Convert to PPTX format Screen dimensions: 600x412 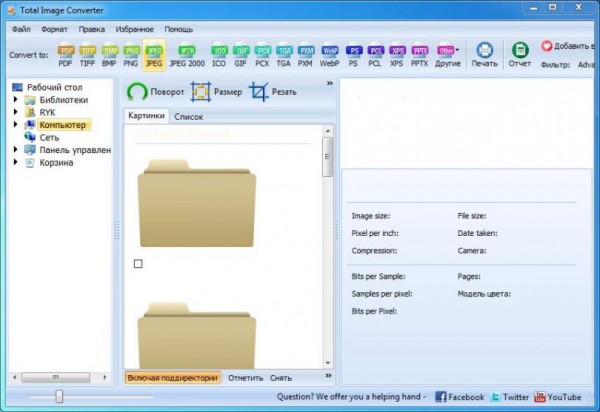tap(419, 55)
